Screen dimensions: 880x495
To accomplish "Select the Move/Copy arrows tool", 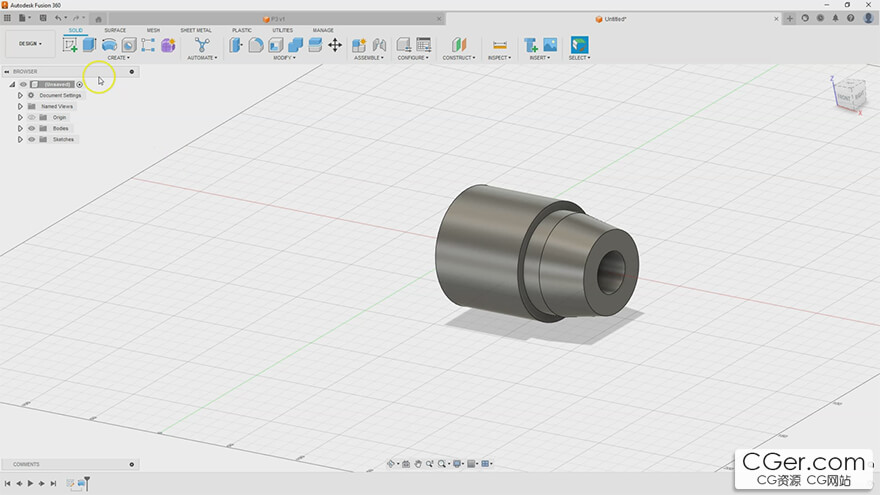I will click(334, 45).
